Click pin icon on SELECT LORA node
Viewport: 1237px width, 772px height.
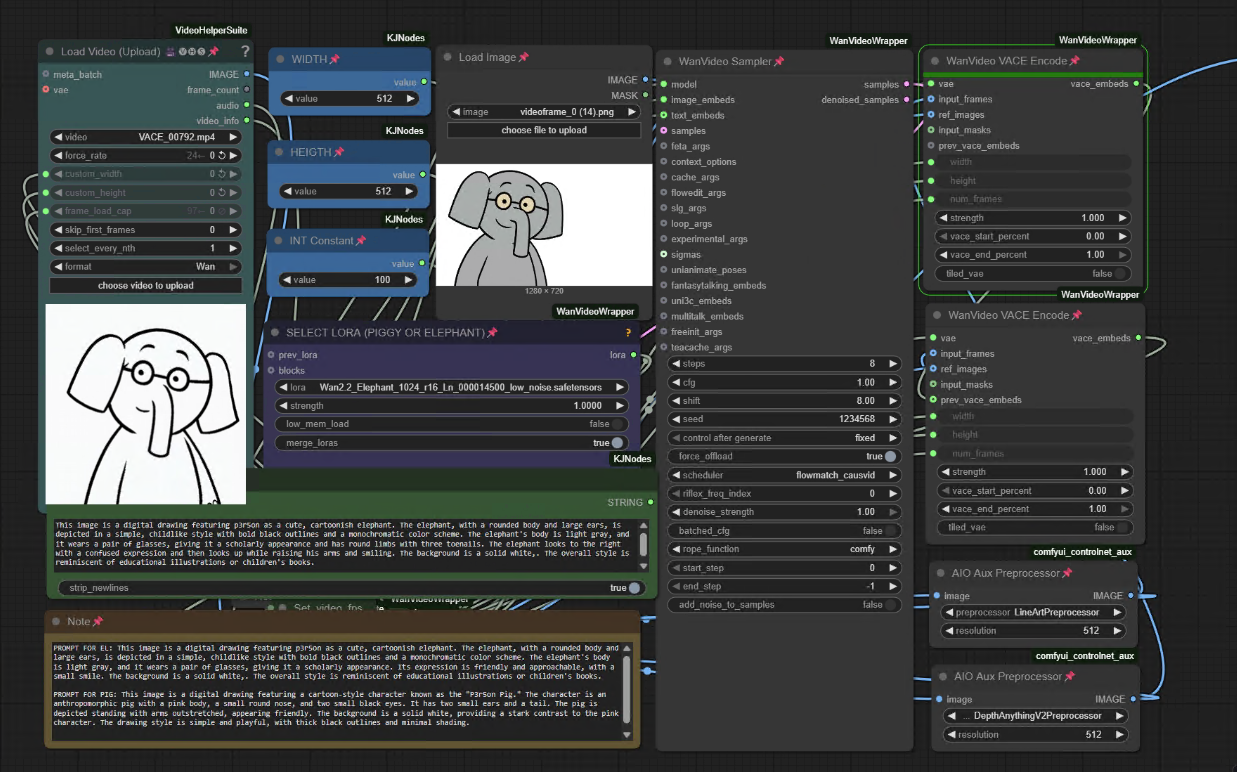click(492, 332)
